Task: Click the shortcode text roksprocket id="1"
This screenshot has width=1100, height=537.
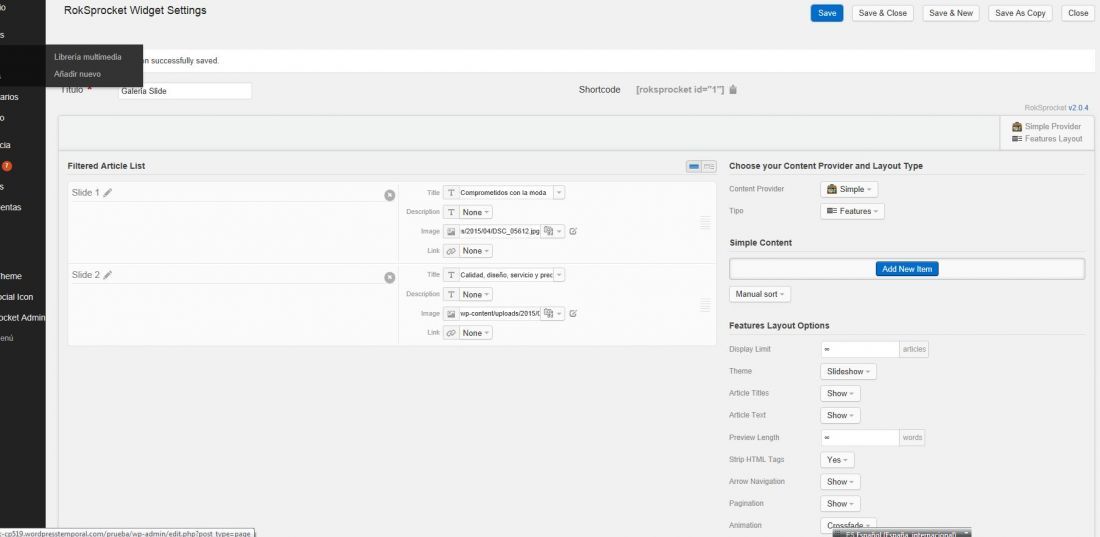Action: 680,90
